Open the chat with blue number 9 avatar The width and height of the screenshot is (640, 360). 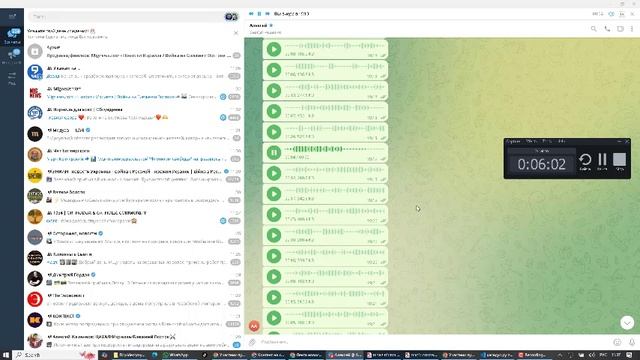click(134, 72)
